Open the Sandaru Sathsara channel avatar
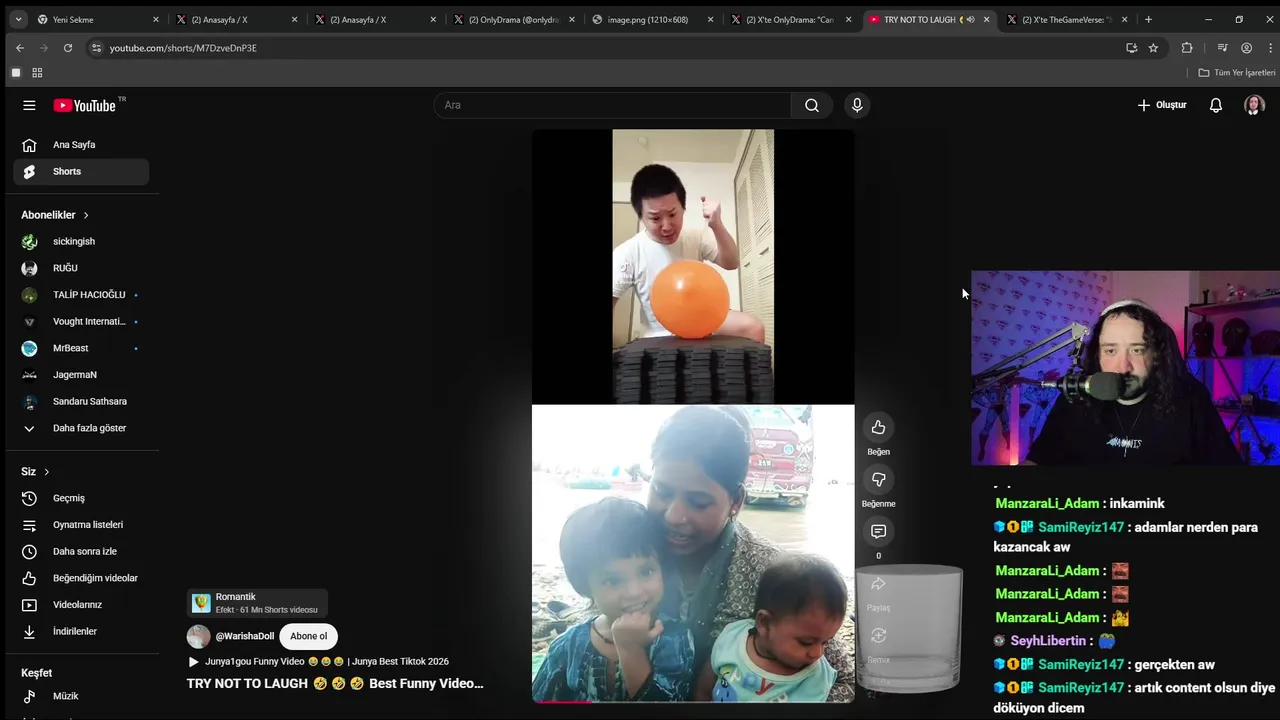Viewport: 1280px width, 720px height. point(30,402)
